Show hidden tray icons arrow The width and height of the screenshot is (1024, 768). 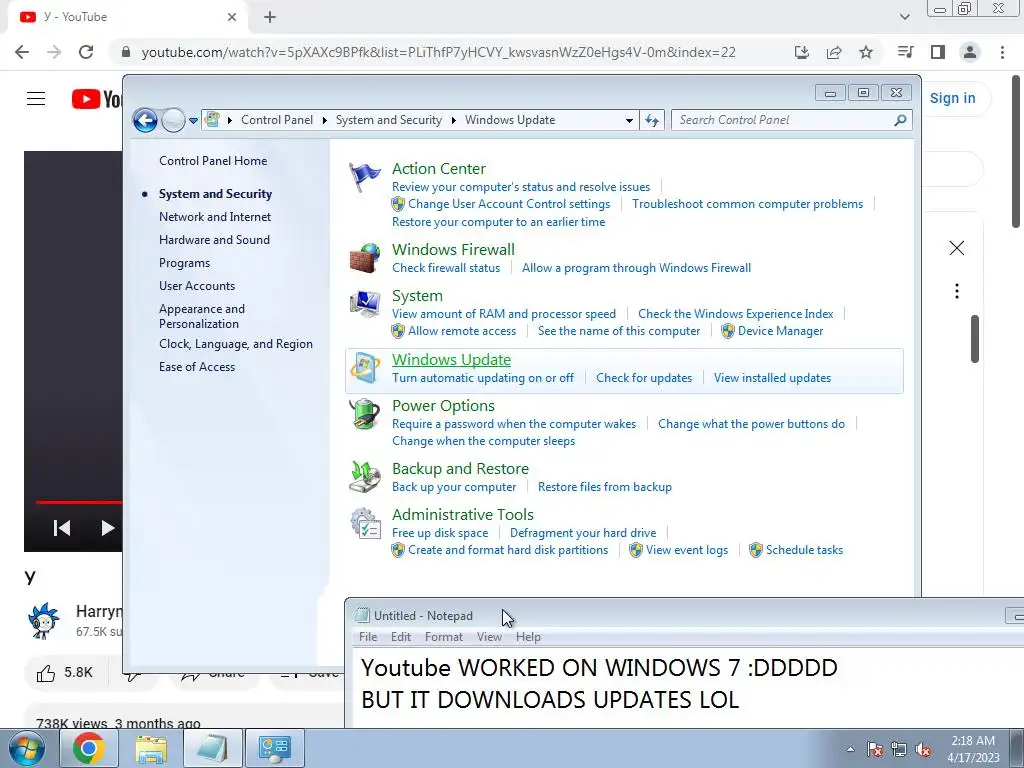coord(850,750)
